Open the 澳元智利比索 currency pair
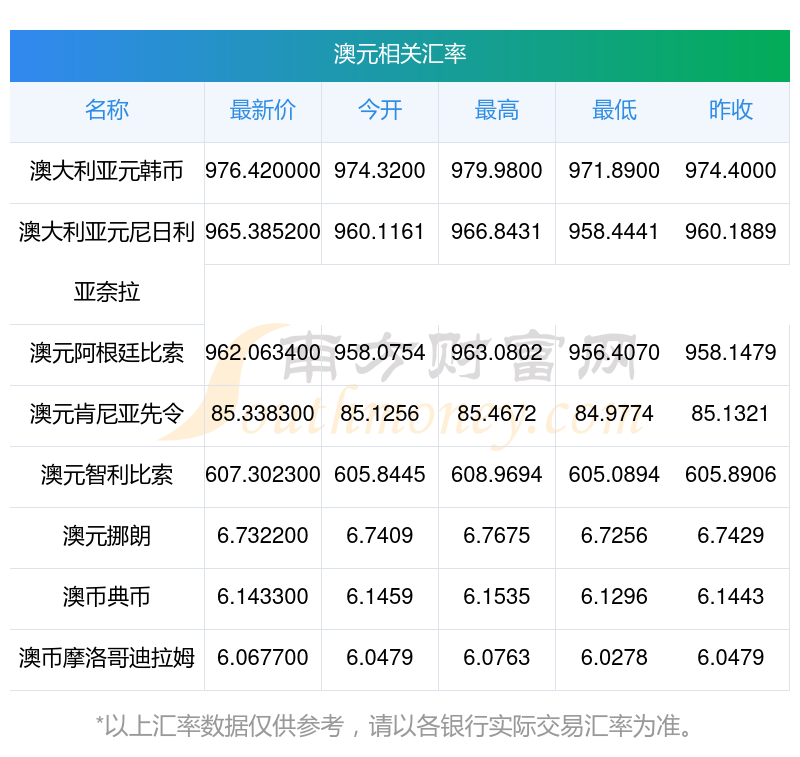The width and height of the screenshot is (800, 757). [107, 475]
